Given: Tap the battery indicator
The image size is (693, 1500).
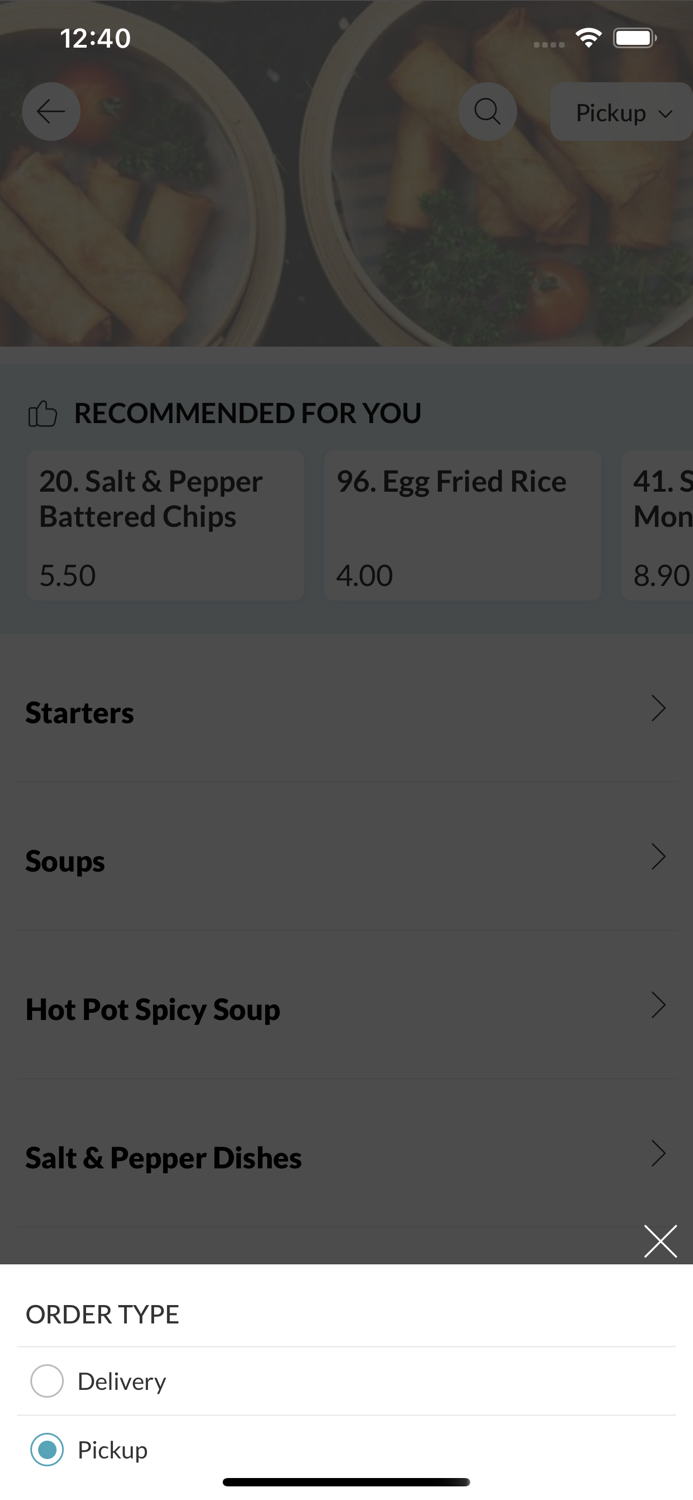Looking at the screenshot, I should pos(637,37).
